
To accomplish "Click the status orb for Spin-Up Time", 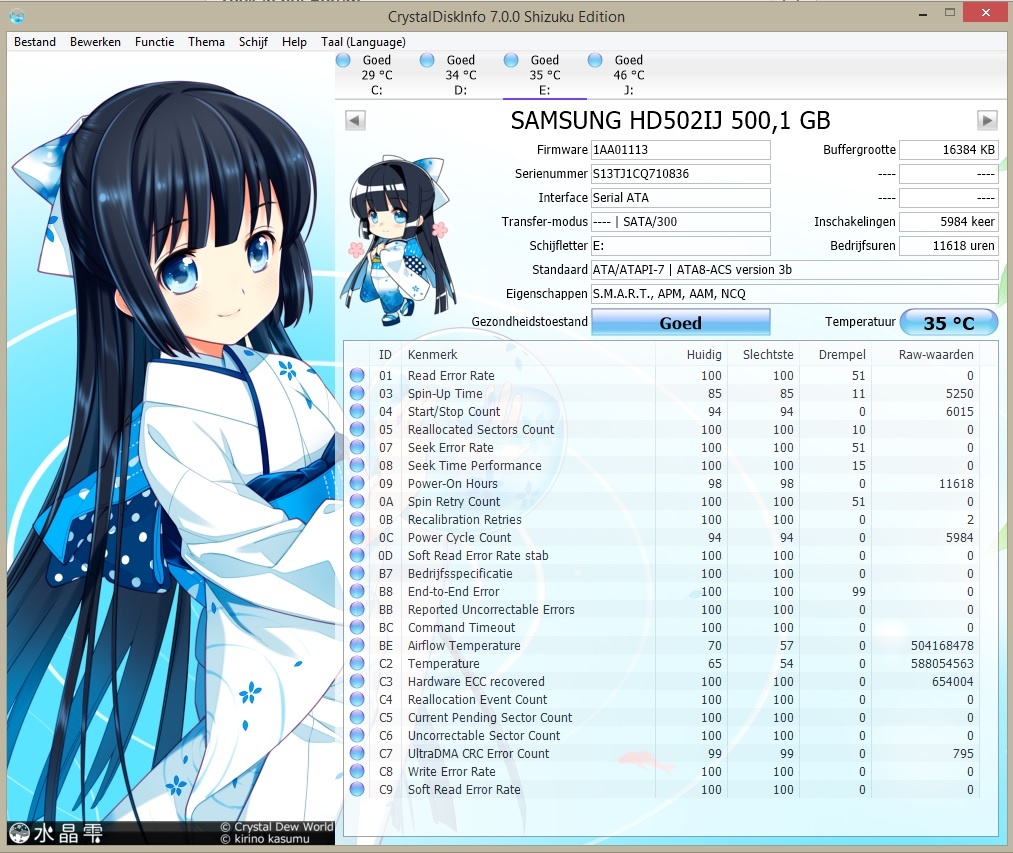I will (x=357, y=394).
